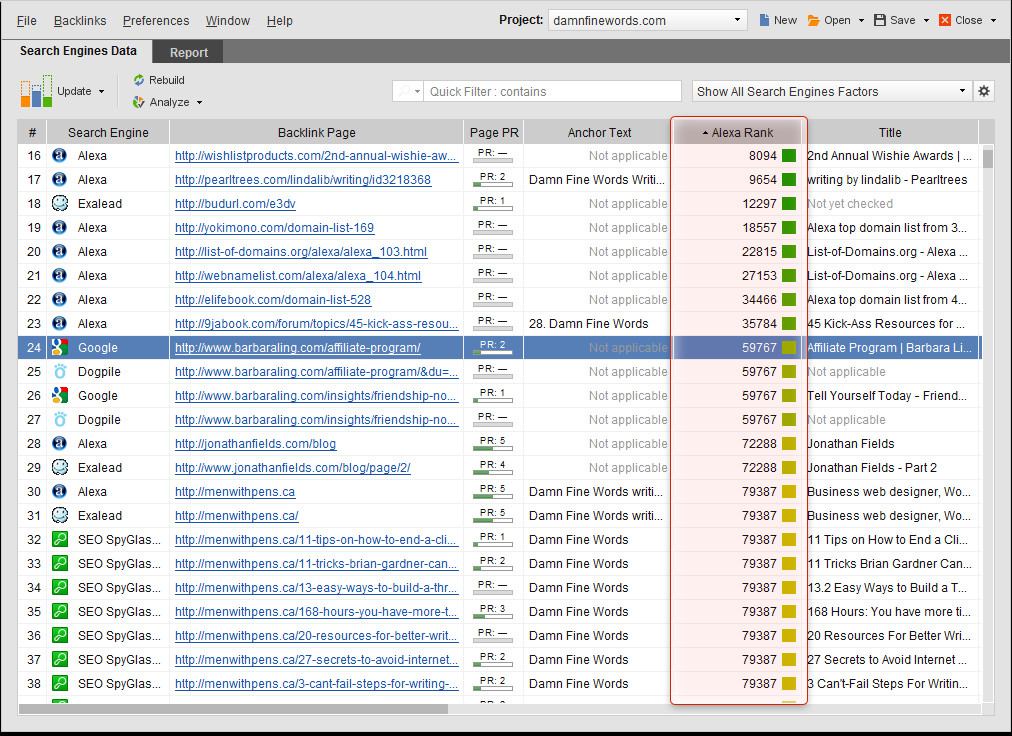Click the Google icon in row 26

point(59,395)
